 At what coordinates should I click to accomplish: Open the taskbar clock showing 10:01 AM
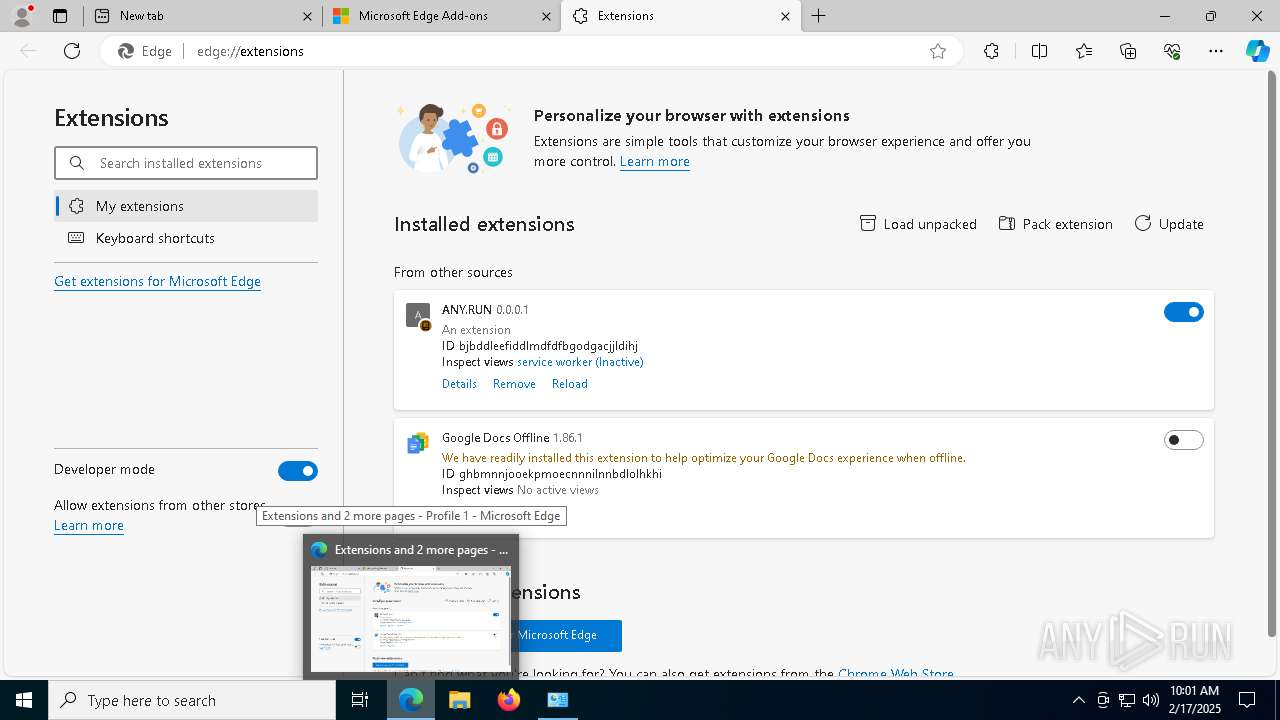tap(1194, 700)
